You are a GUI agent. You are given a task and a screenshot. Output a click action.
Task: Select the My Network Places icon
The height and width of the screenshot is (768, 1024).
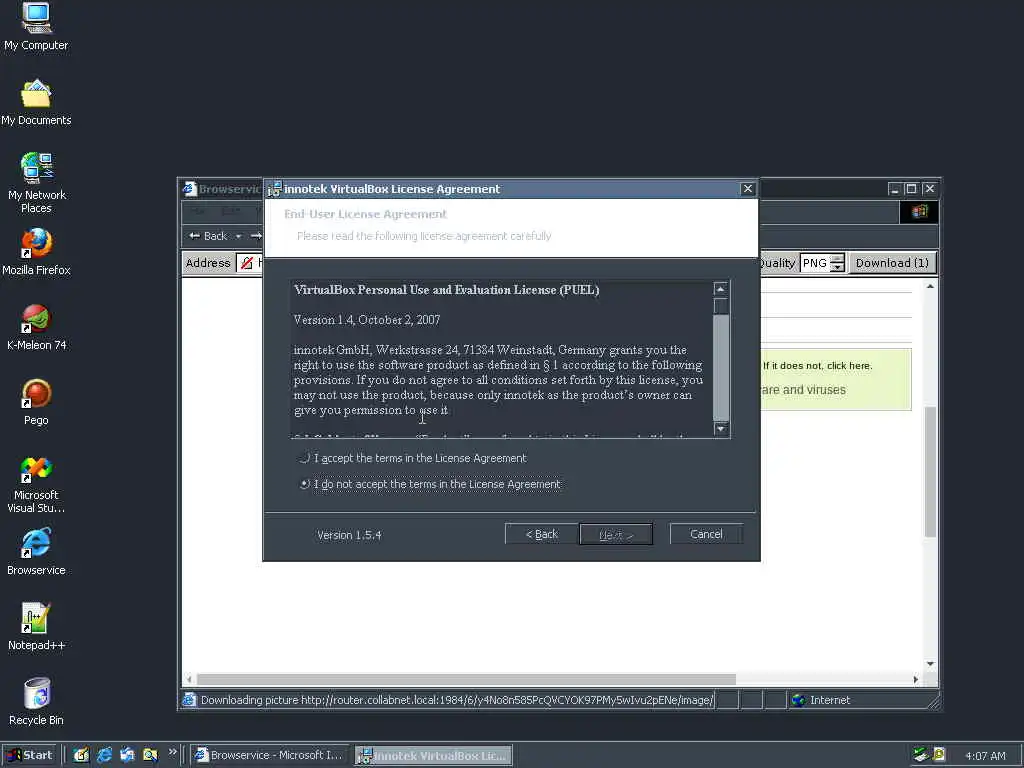(37, 182)
